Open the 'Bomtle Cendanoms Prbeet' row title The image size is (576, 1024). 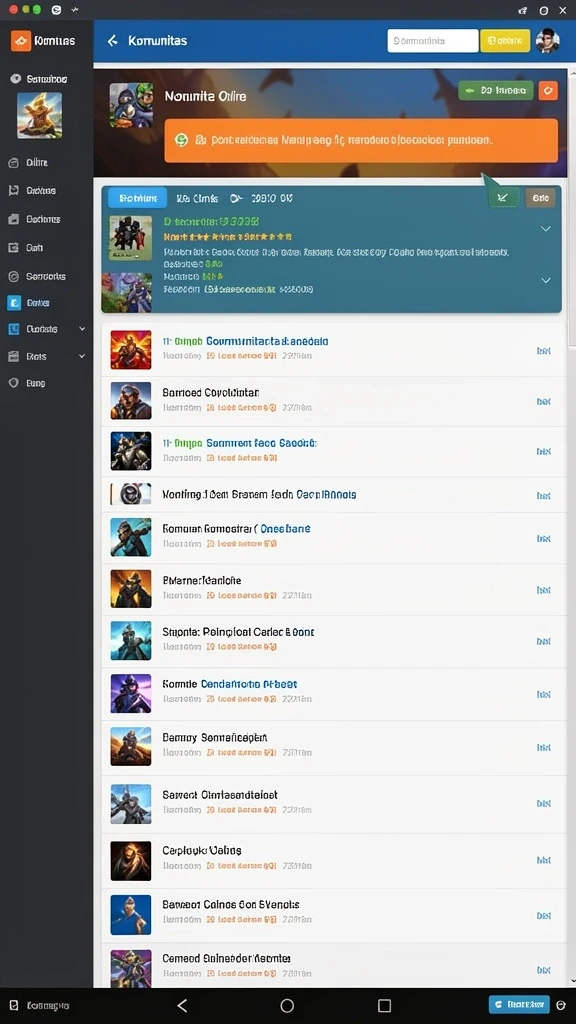point(230,684)
